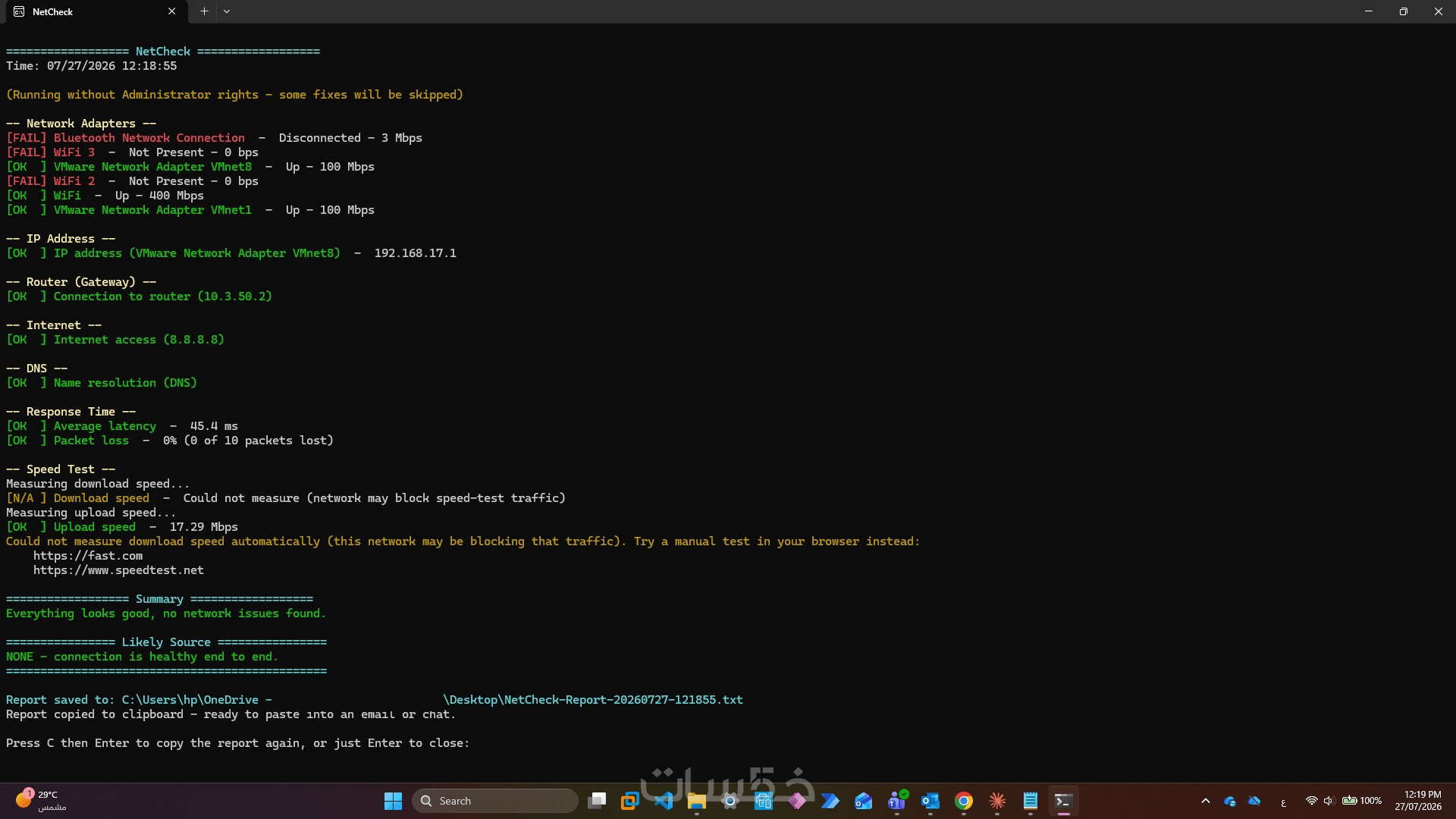The image size is (1456, 819).
Task: Click the https://www.speedtest.net link text
Action: tap(118, 570)
